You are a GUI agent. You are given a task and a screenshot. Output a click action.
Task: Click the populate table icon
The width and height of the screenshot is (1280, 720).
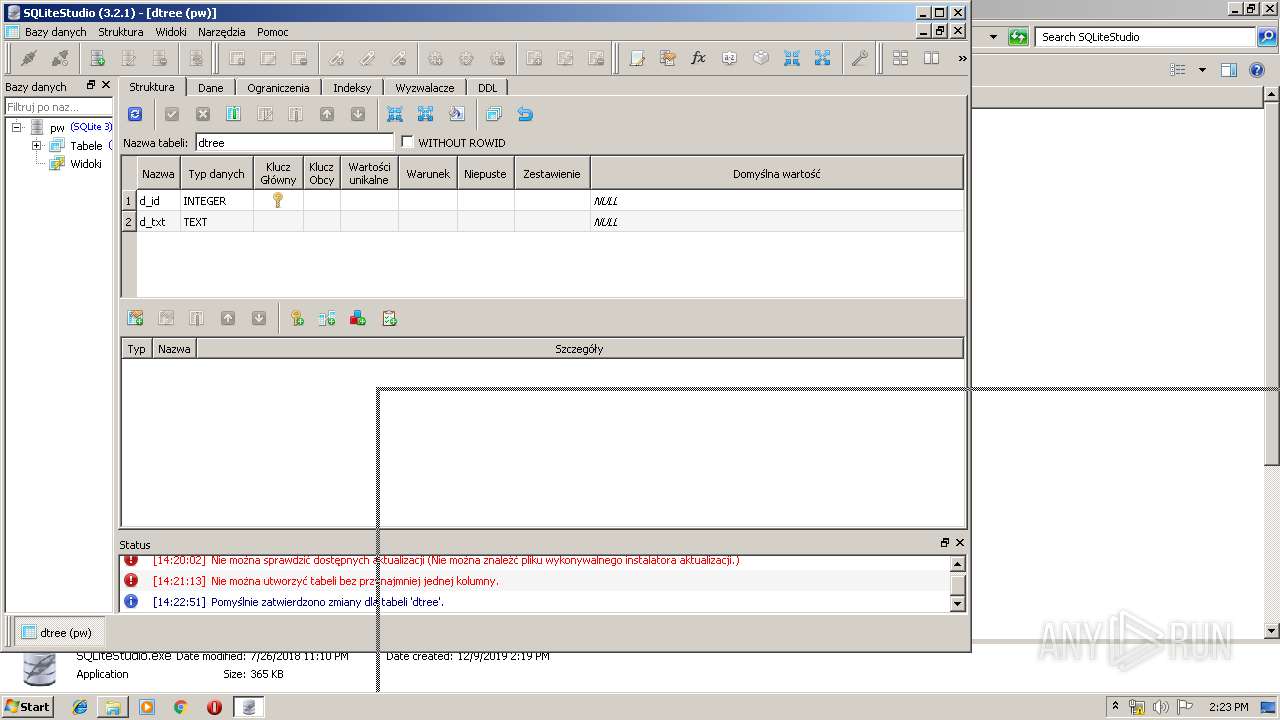pos(456,114)
